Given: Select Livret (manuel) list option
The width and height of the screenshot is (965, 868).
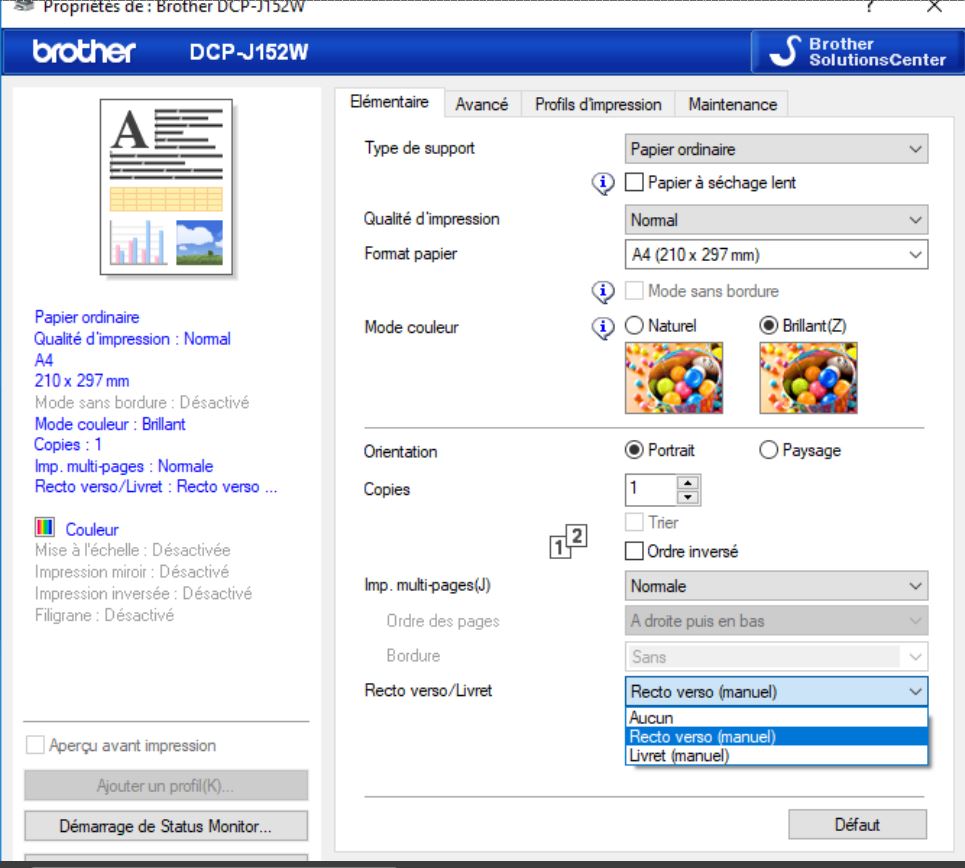Looking at the screenshot, I should click(x=776, y=755).
